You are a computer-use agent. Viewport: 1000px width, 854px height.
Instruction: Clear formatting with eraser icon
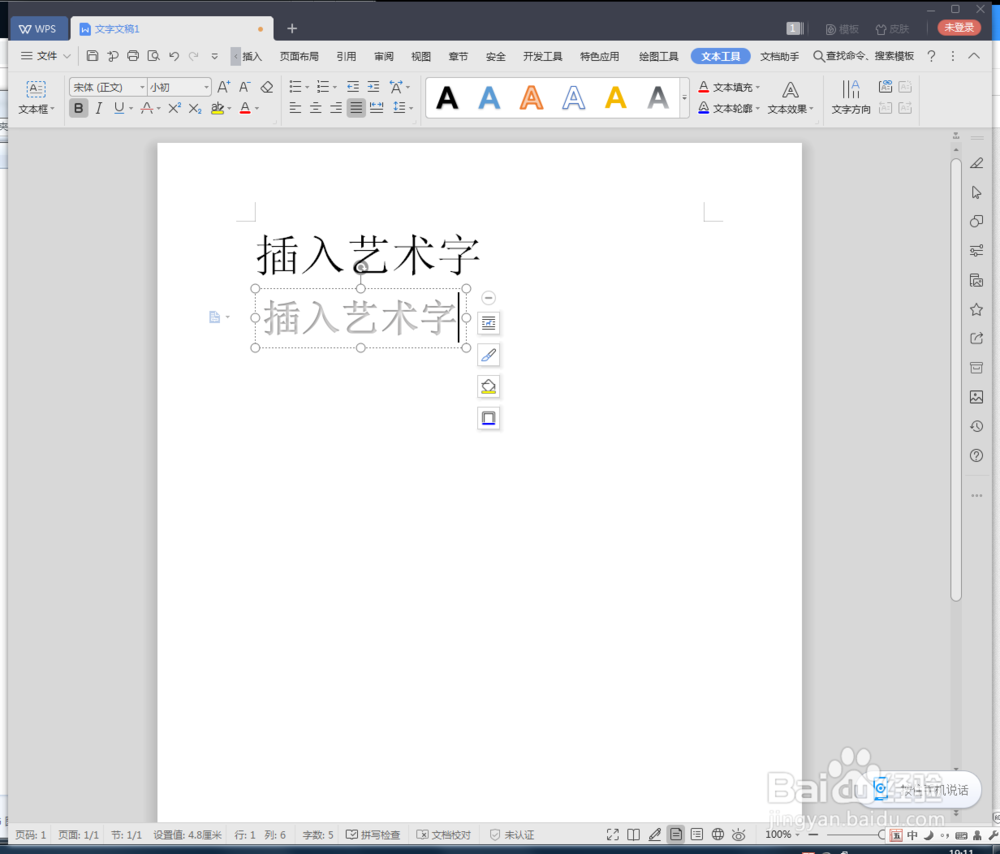267,87
